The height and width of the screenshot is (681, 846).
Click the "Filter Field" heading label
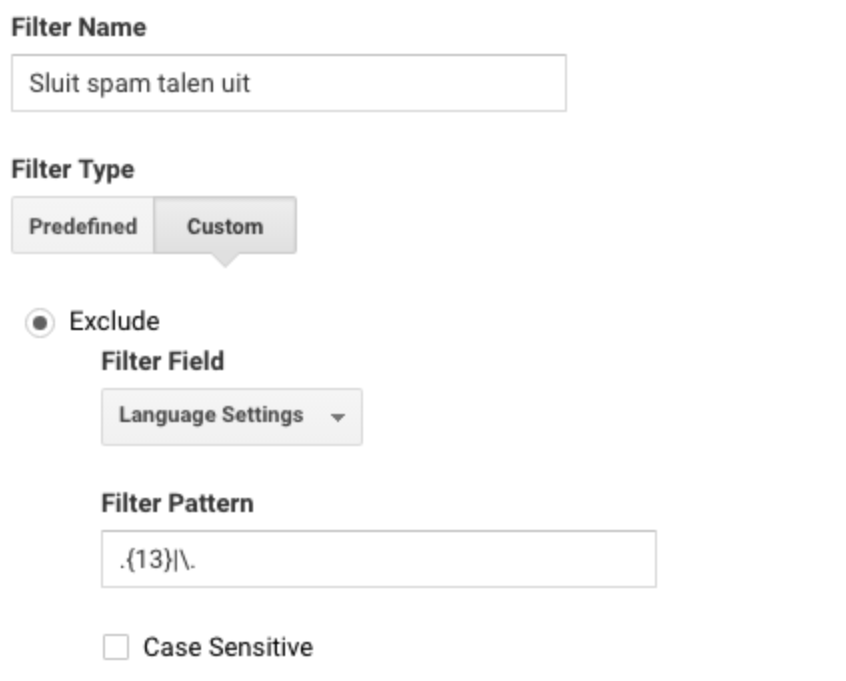point(162,361)
